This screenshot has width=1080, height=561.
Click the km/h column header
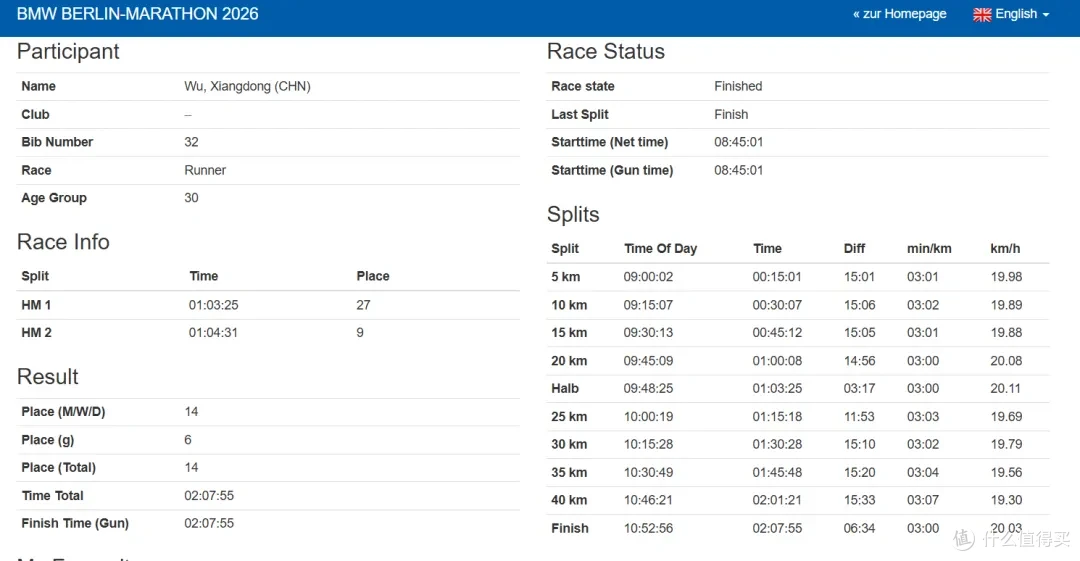1005,249
